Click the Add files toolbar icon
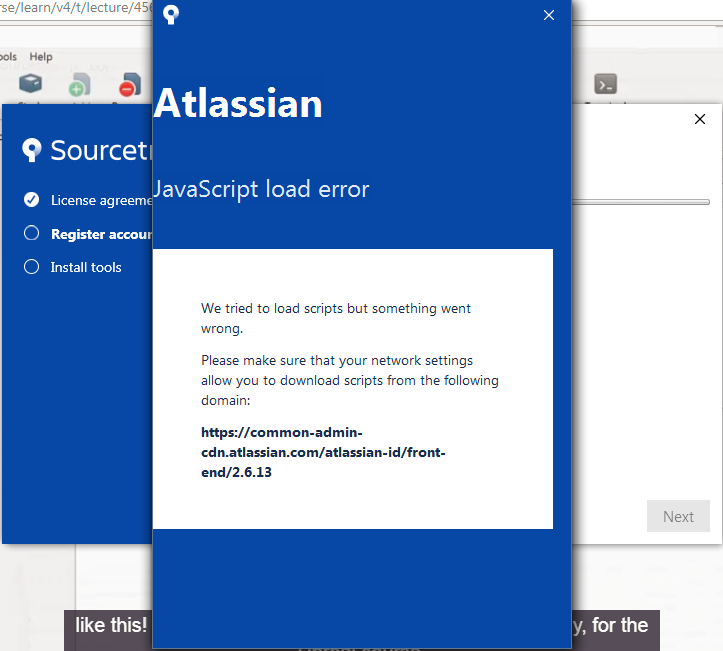Viewport: 723px width, 651px height. pyautogui.click(x=79, y=84)
